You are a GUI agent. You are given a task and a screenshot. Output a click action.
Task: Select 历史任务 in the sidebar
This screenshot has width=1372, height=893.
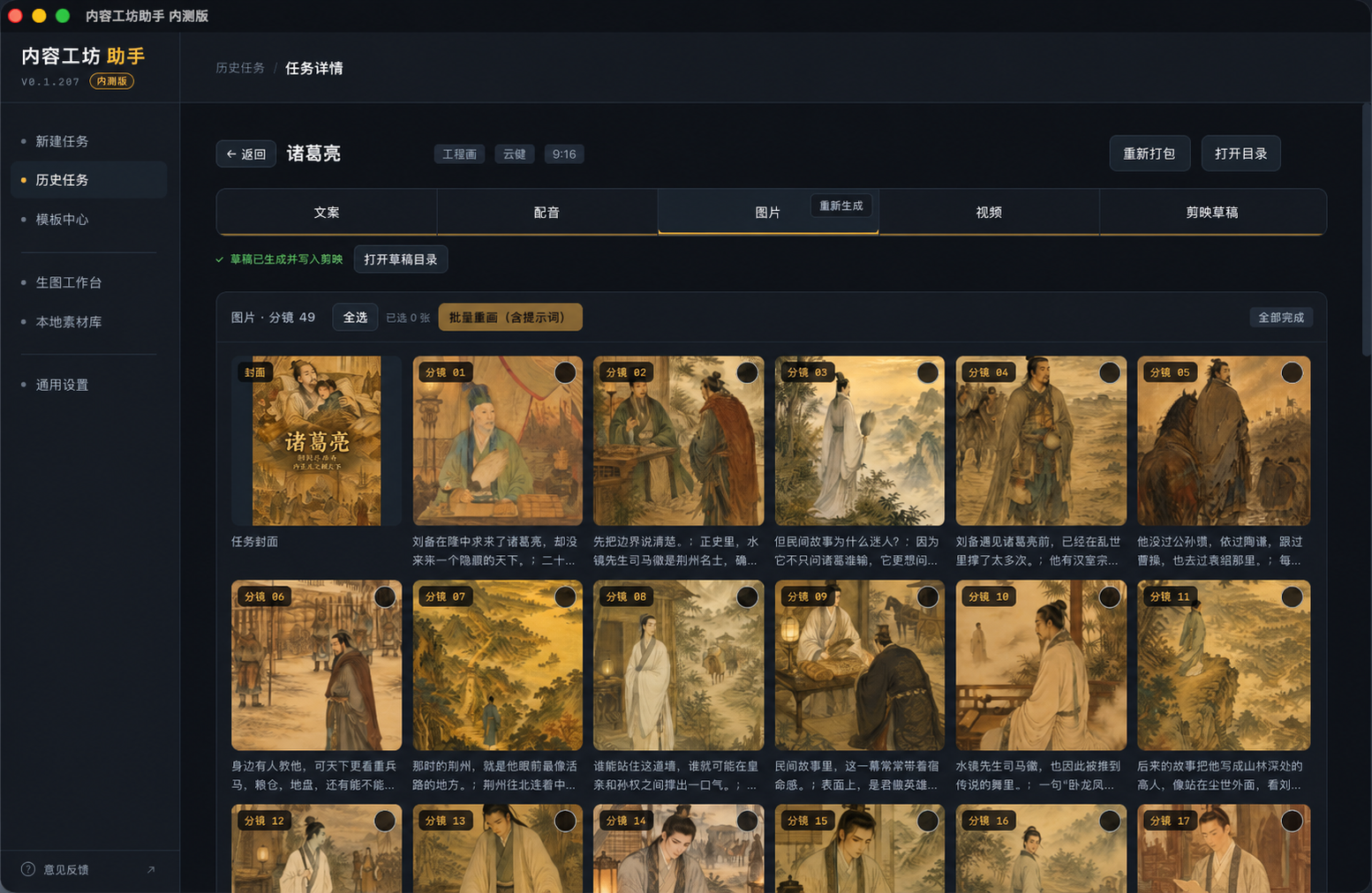point(88,180)
